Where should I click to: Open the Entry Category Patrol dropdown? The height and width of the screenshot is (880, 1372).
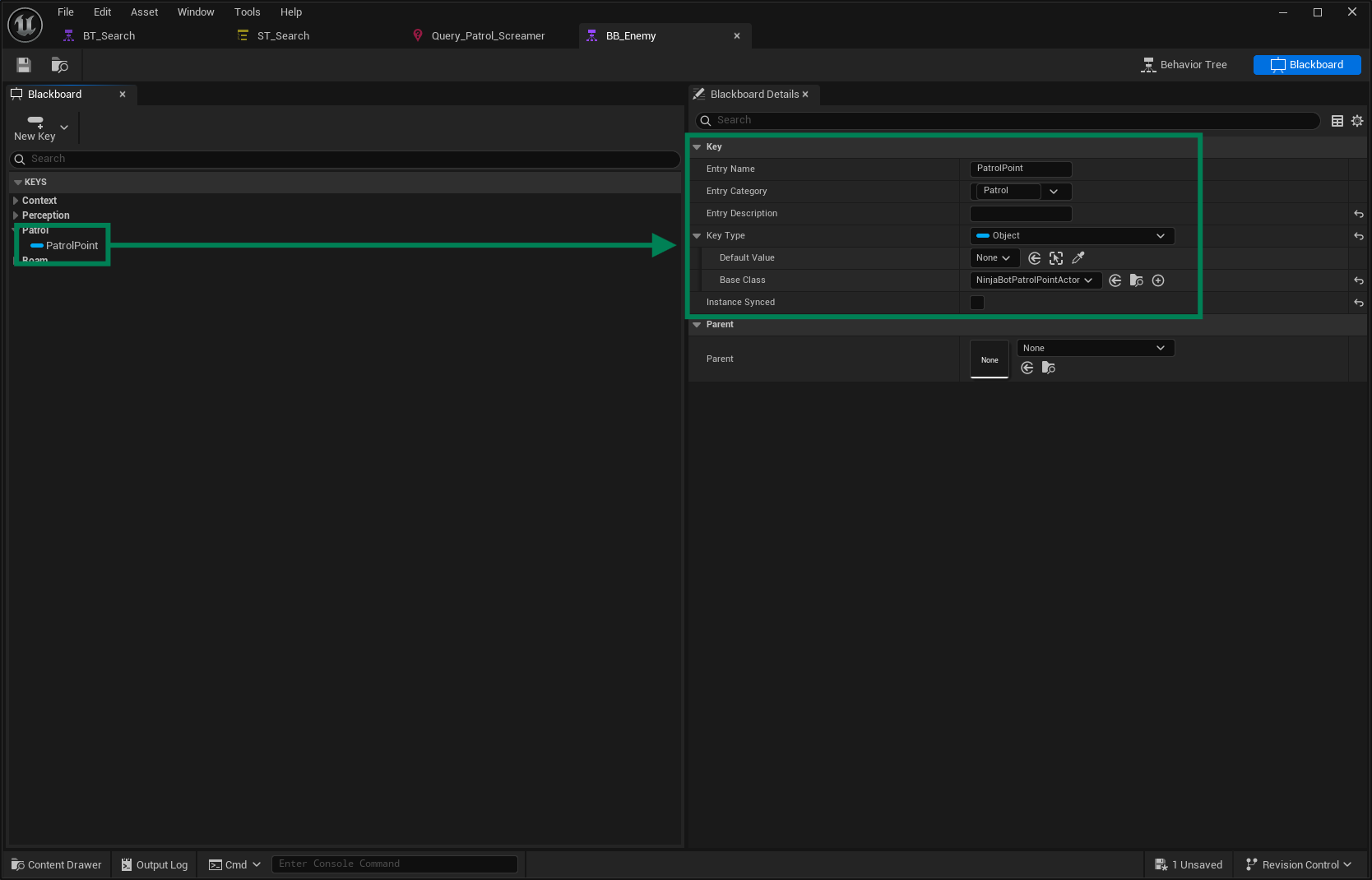(1054, 192)
